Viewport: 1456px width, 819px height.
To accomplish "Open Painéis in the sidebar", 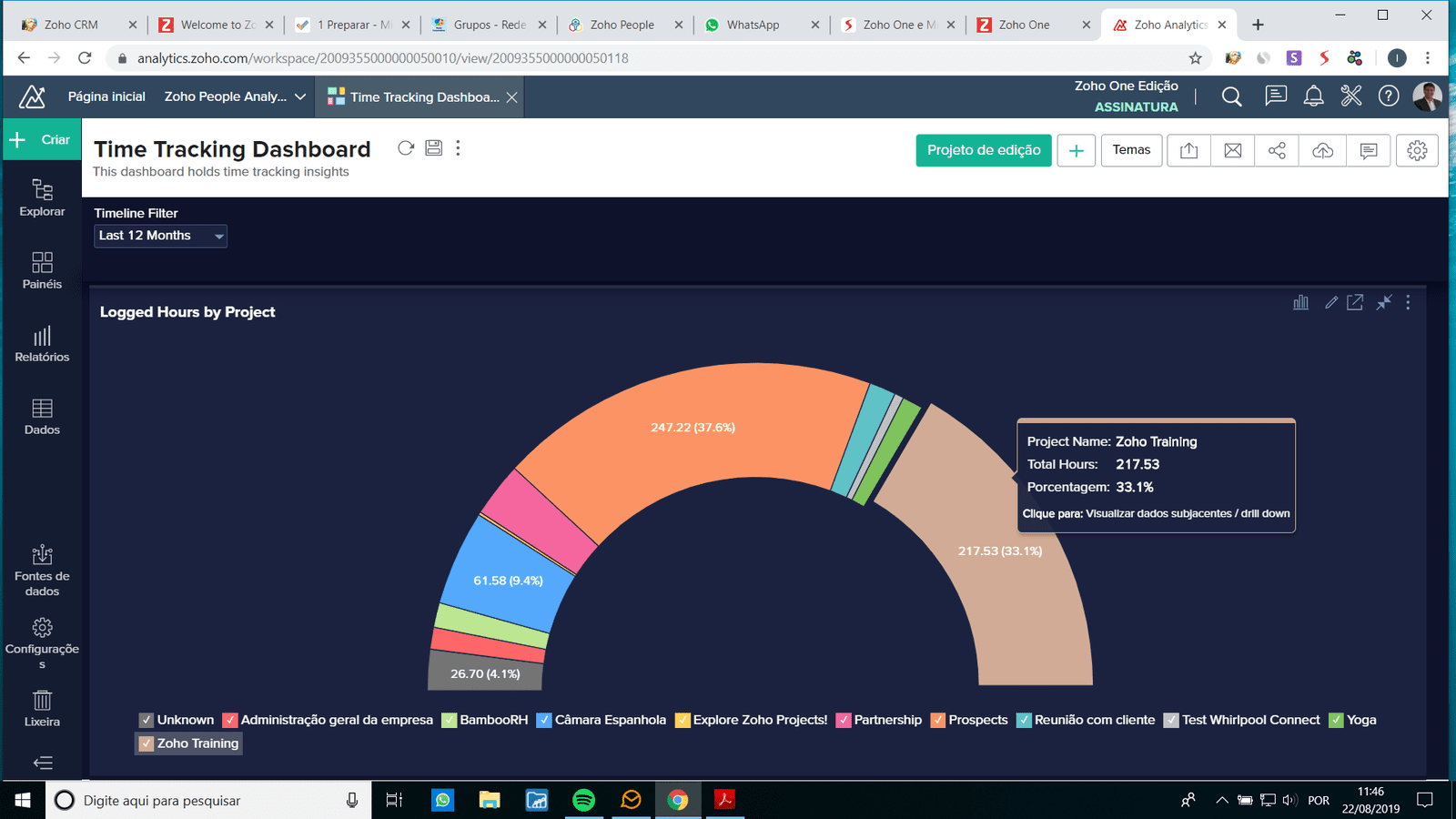I will (x=42, y=270).
